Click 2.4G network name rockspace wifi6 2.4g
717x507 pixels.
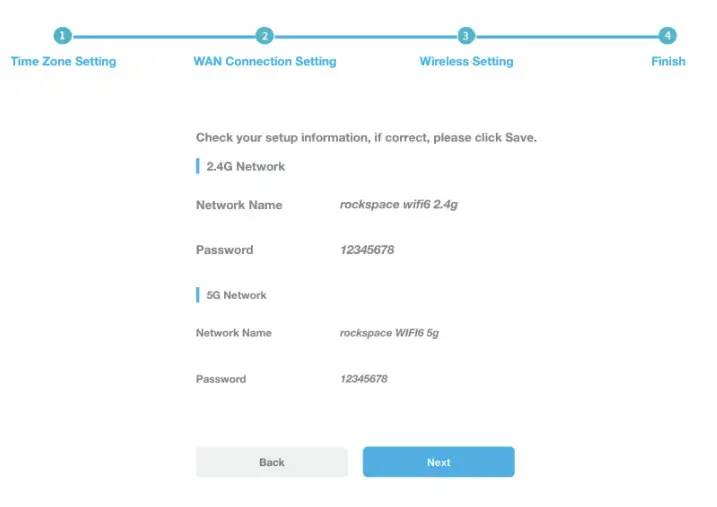coord(398,204)
